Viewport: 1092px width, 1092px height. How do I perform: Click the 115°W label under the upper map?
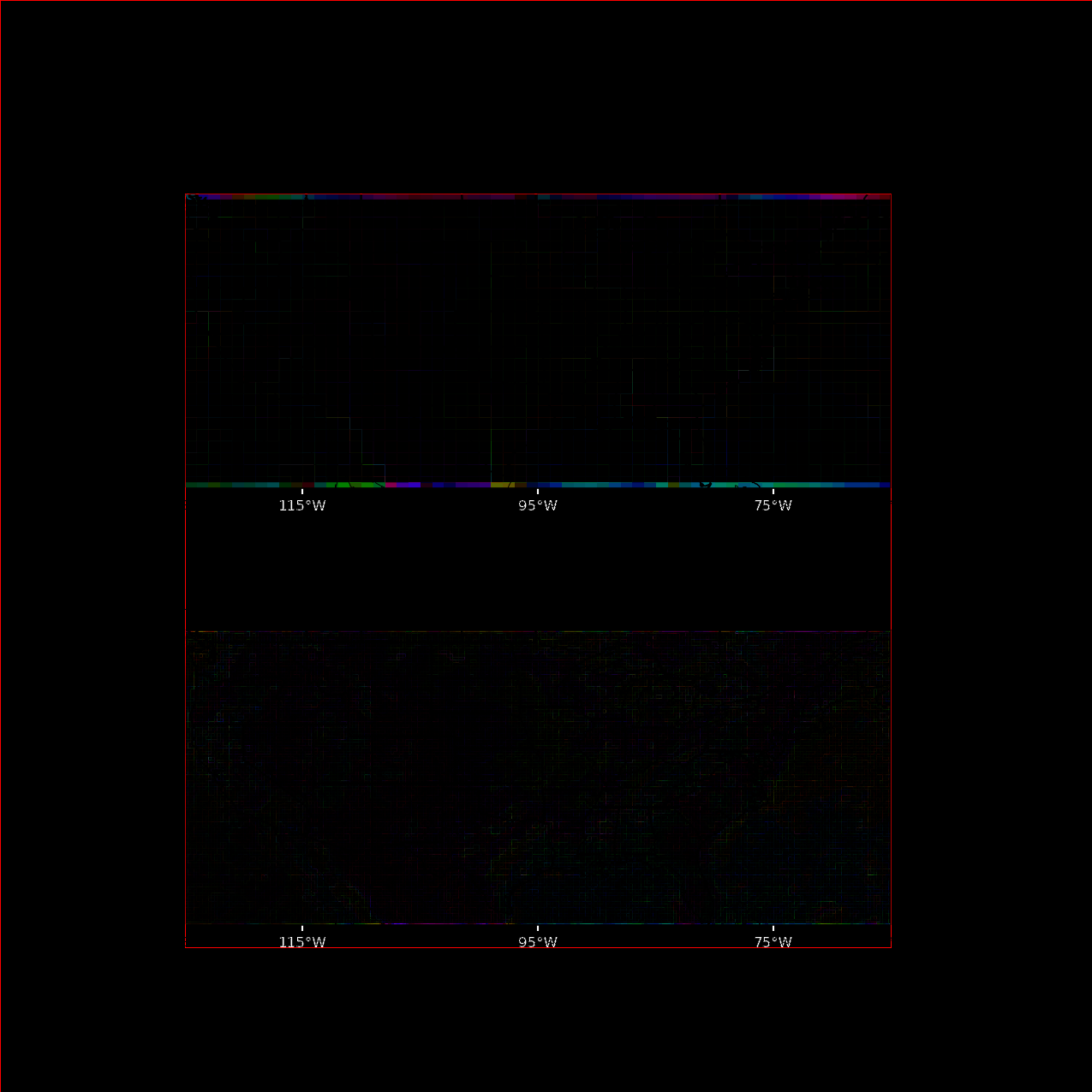[x=301, y=505]
